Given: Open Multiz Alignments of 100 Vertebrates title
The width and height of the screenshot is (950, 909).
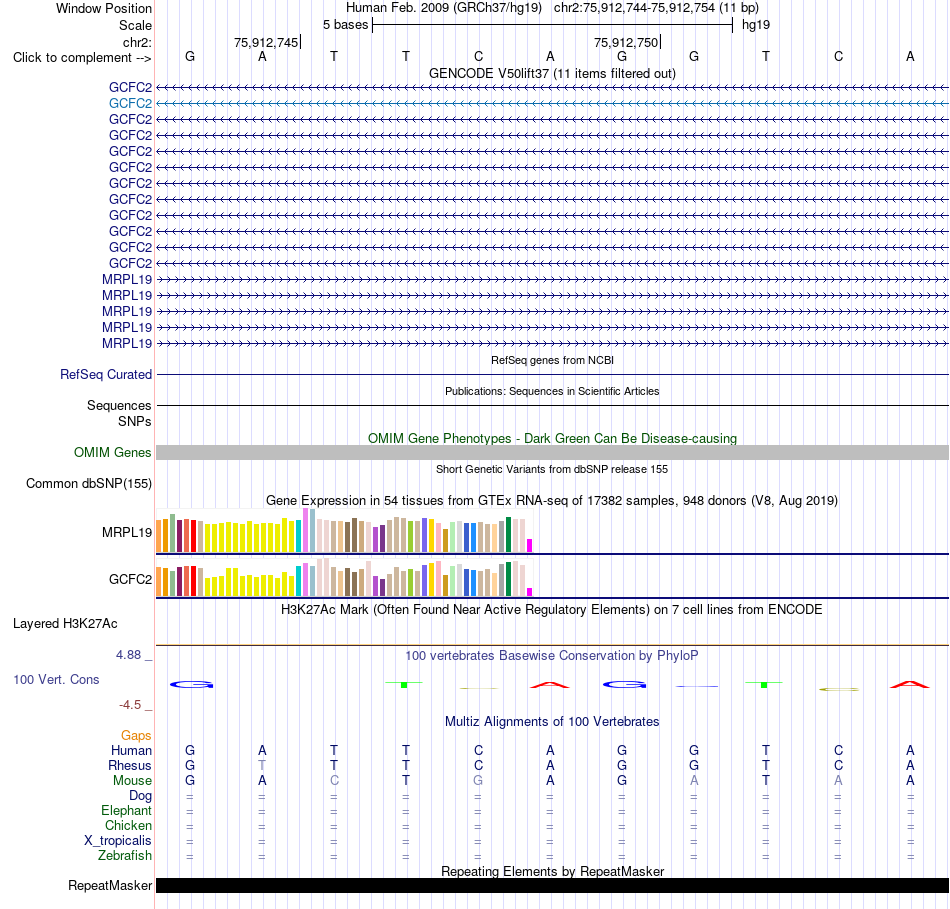Looking at the screenshot, I should point(552,722).
